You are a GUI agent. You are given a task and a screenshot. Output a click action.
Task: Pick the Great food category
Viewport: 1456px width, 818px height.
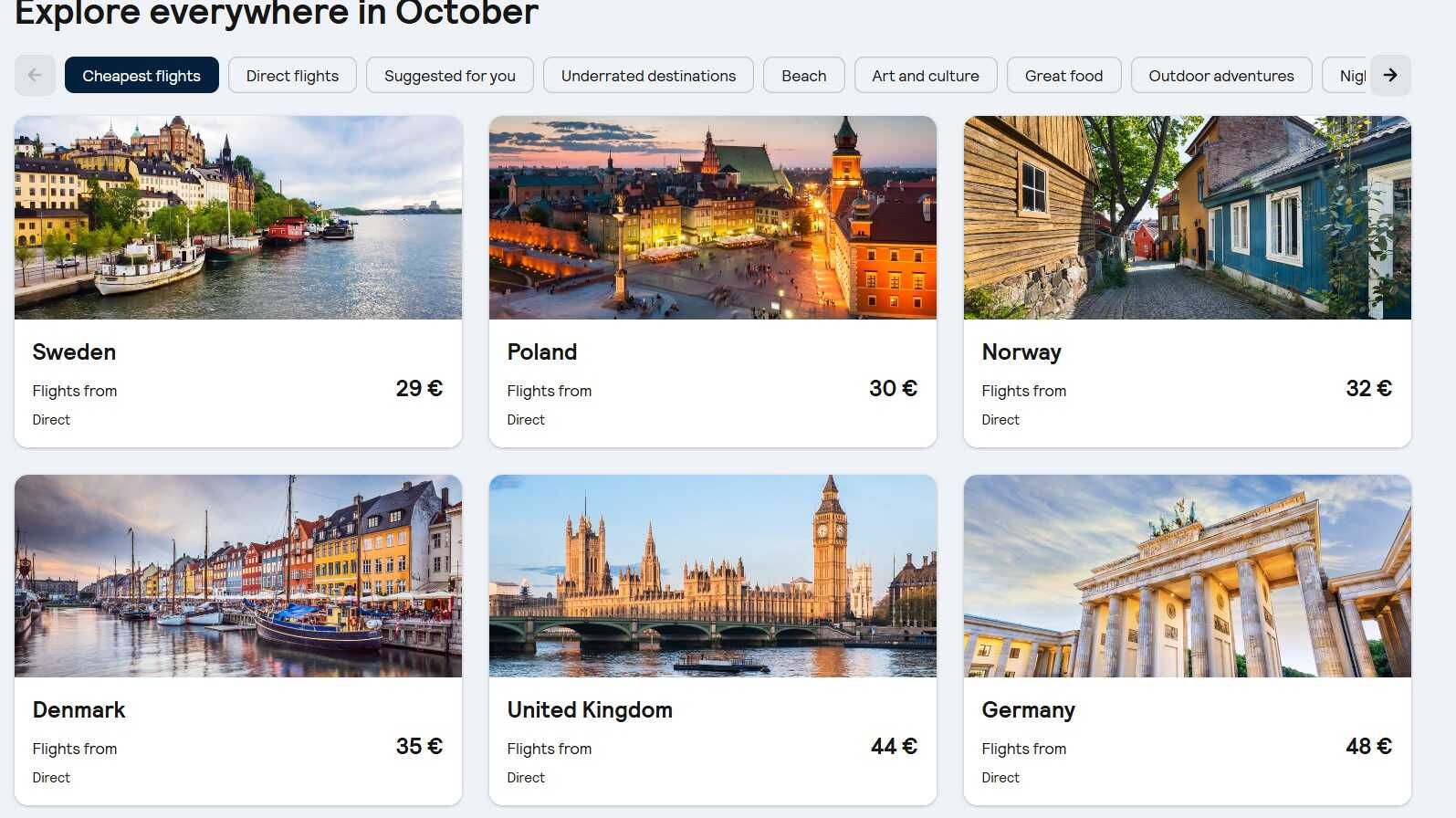tap(1063, 76)
